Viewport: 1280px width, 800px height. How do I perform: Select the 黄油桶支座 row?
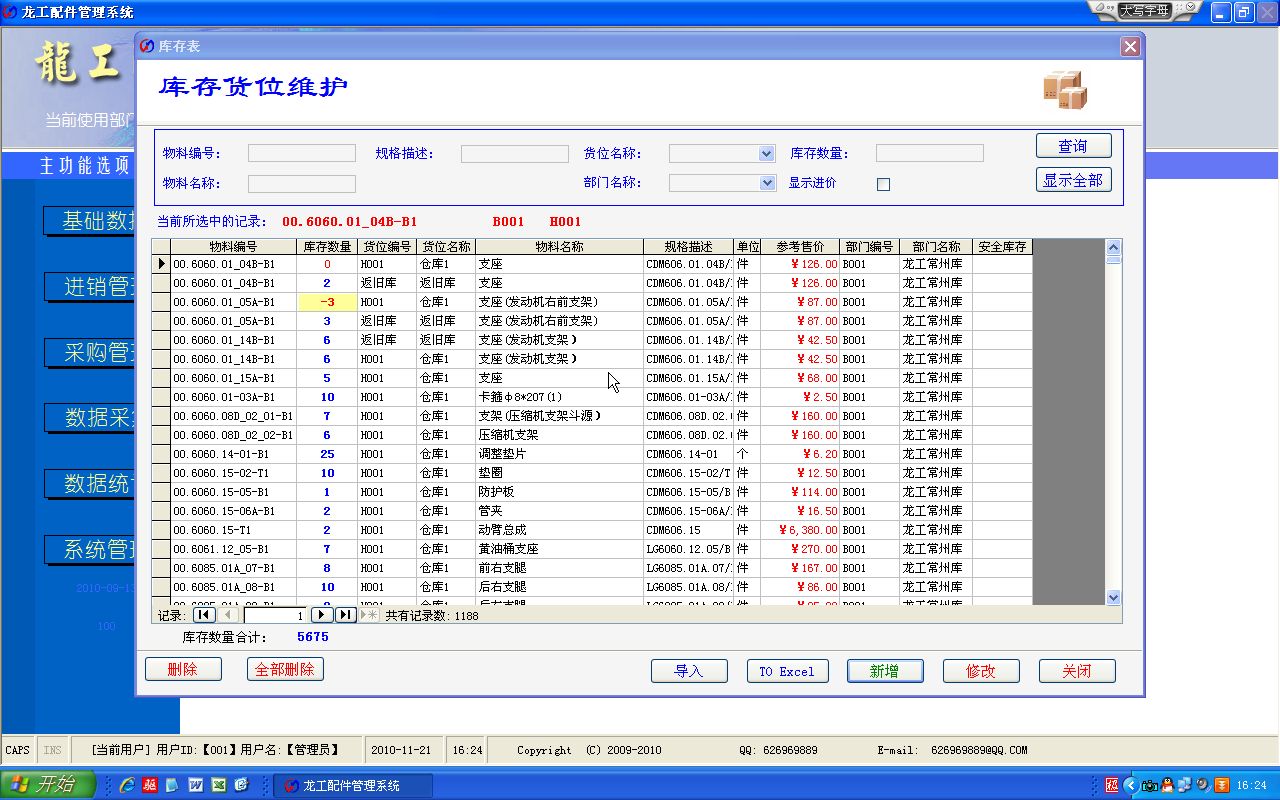[x=591, y=549]
